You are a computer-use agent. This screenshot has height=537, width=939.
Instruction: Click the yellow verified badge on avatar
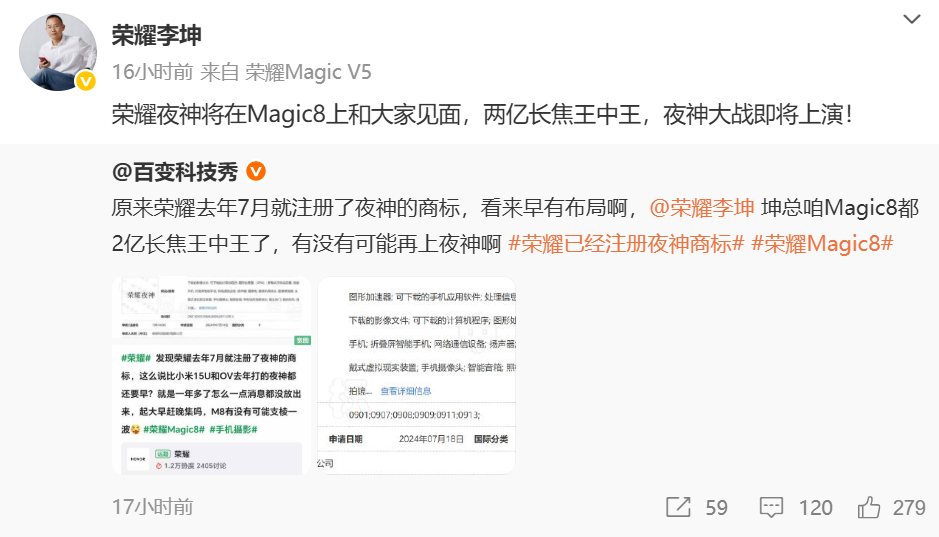(x=86, y=81)
